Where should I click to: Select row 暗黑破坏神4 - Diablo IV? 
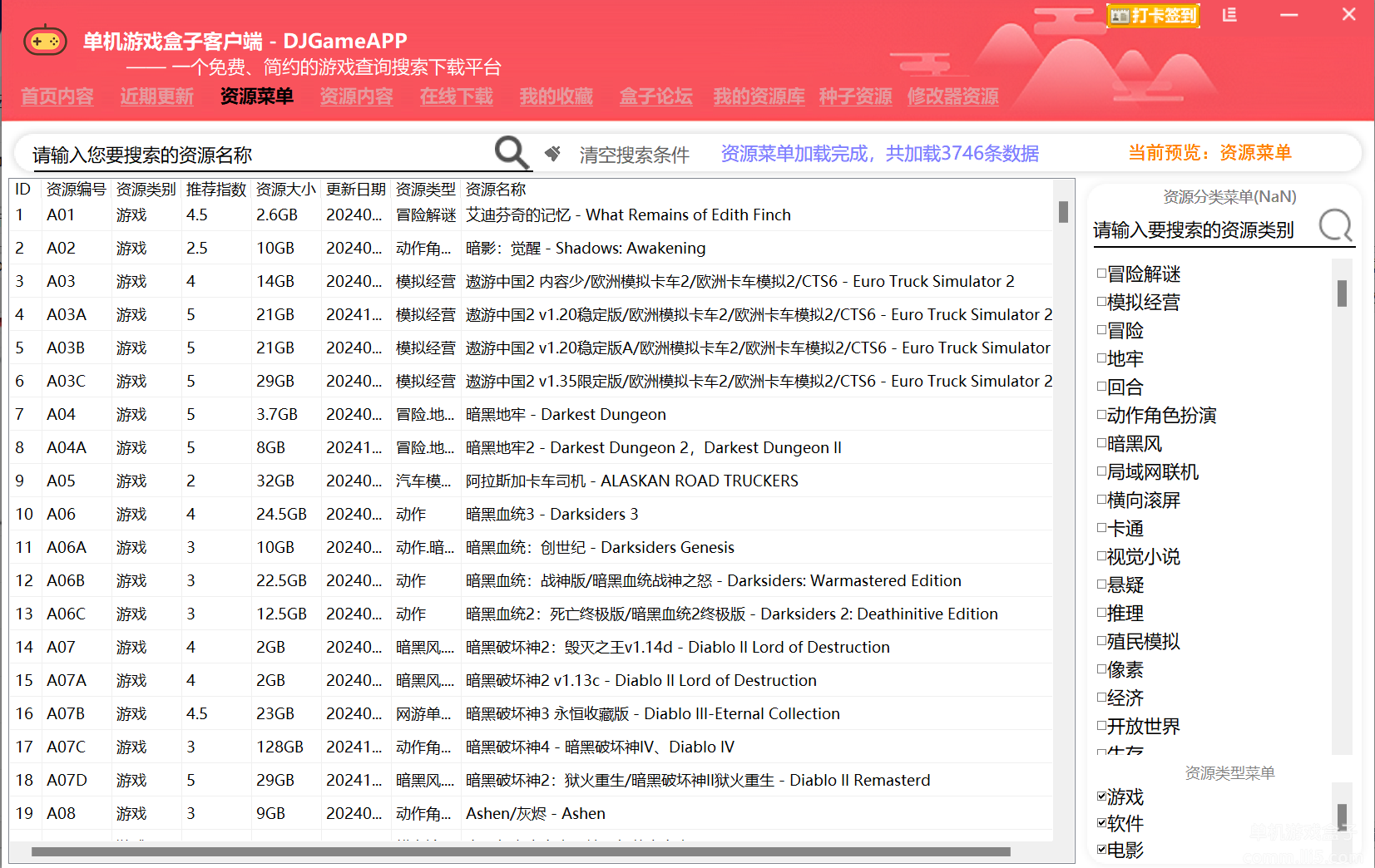coord(532,747)
